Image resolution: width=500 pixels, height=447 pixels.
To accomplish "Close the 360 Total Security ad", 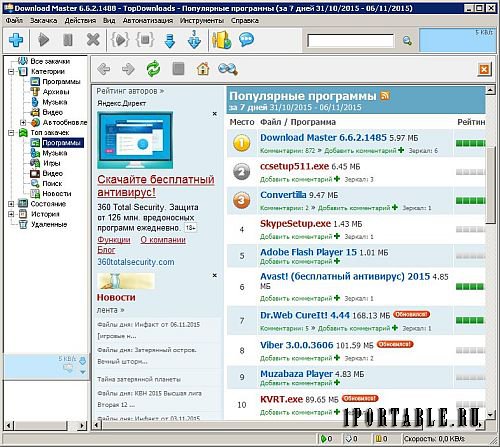I will (x=215, y=114).
